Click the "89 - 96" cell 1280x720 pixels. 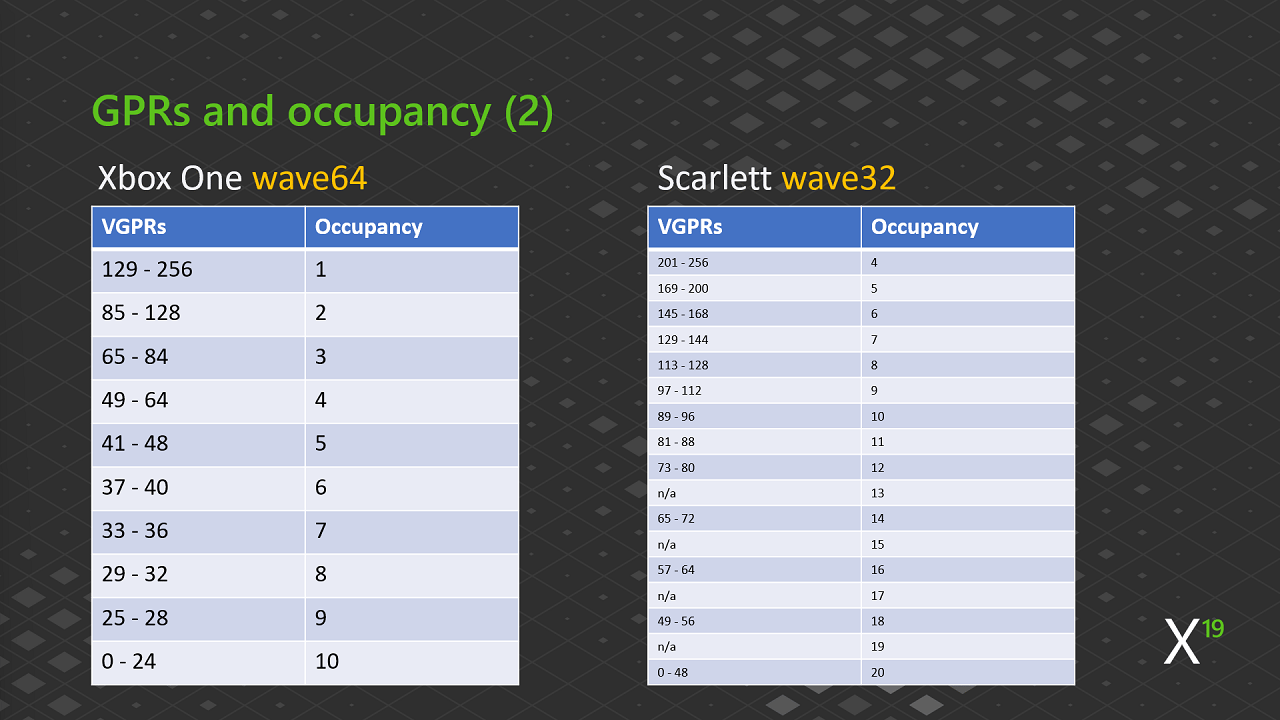[754, 416]
